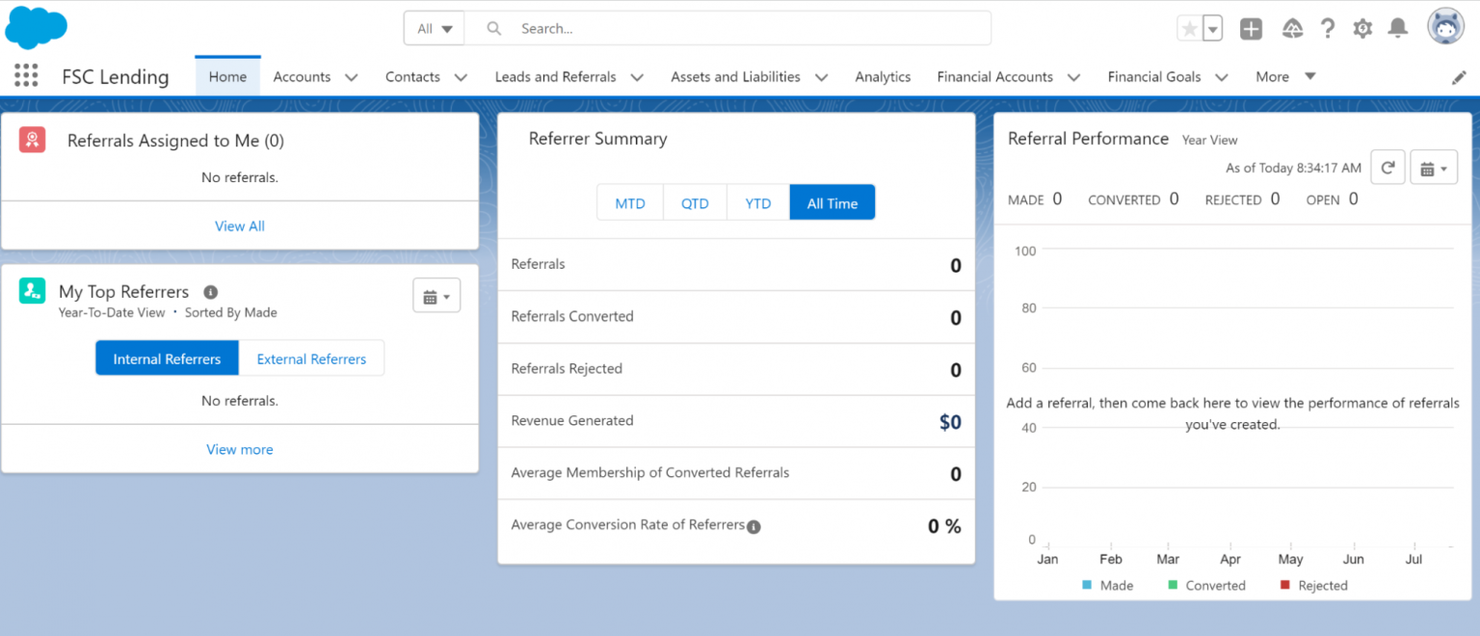The height and width of the screenshot is (636, 1480).
Task: Open Salesforce Setup gear icon
Action: [x=1362, y=28]
